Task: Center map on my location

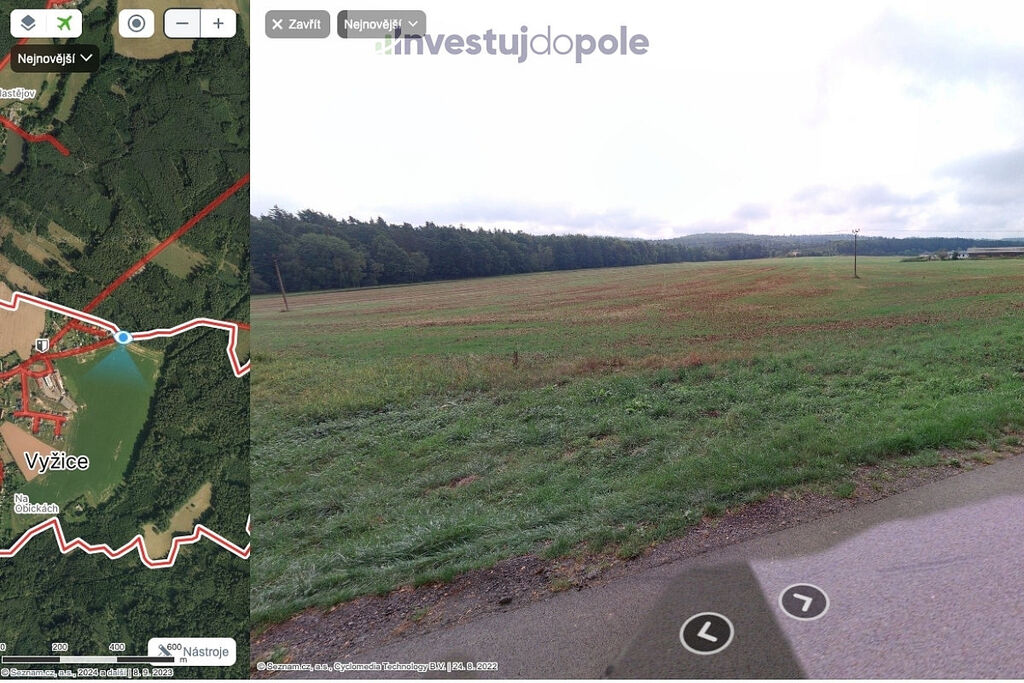Action: click(x=136, y=24)
